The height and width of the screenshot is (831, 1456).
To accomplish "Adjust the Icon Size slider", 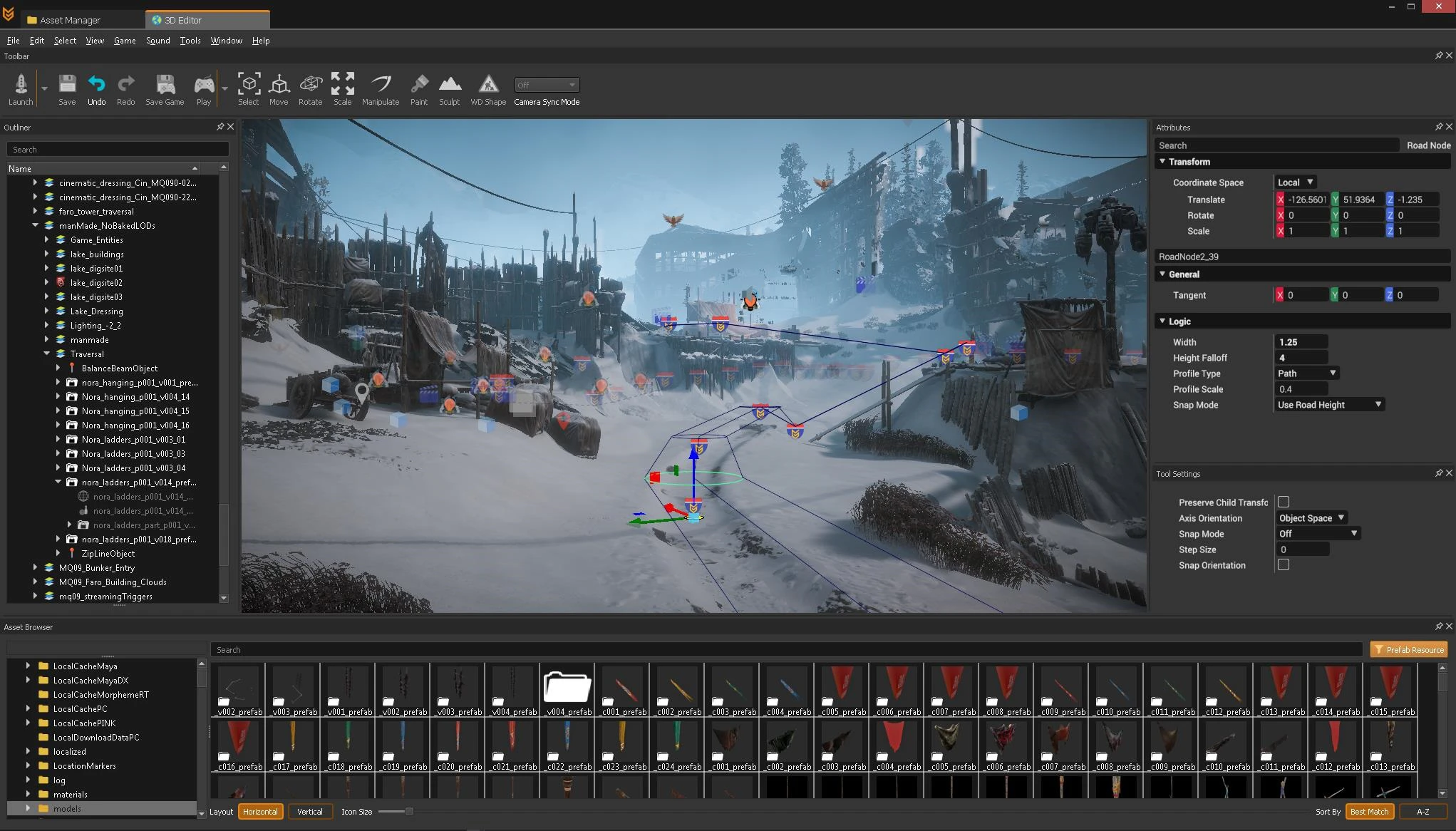I will pyautogui.click(x=409, y=812).
